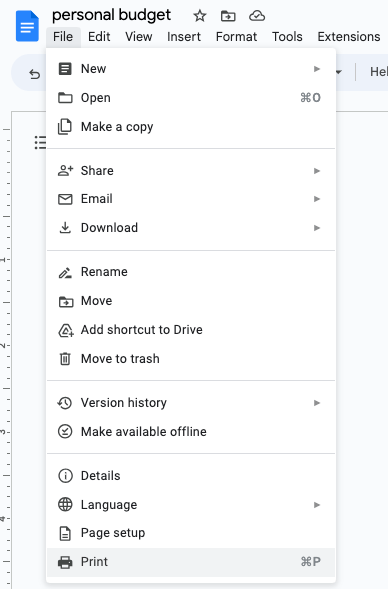
Task: Click the Download arrow icon
Action: [x=65, y=228]
